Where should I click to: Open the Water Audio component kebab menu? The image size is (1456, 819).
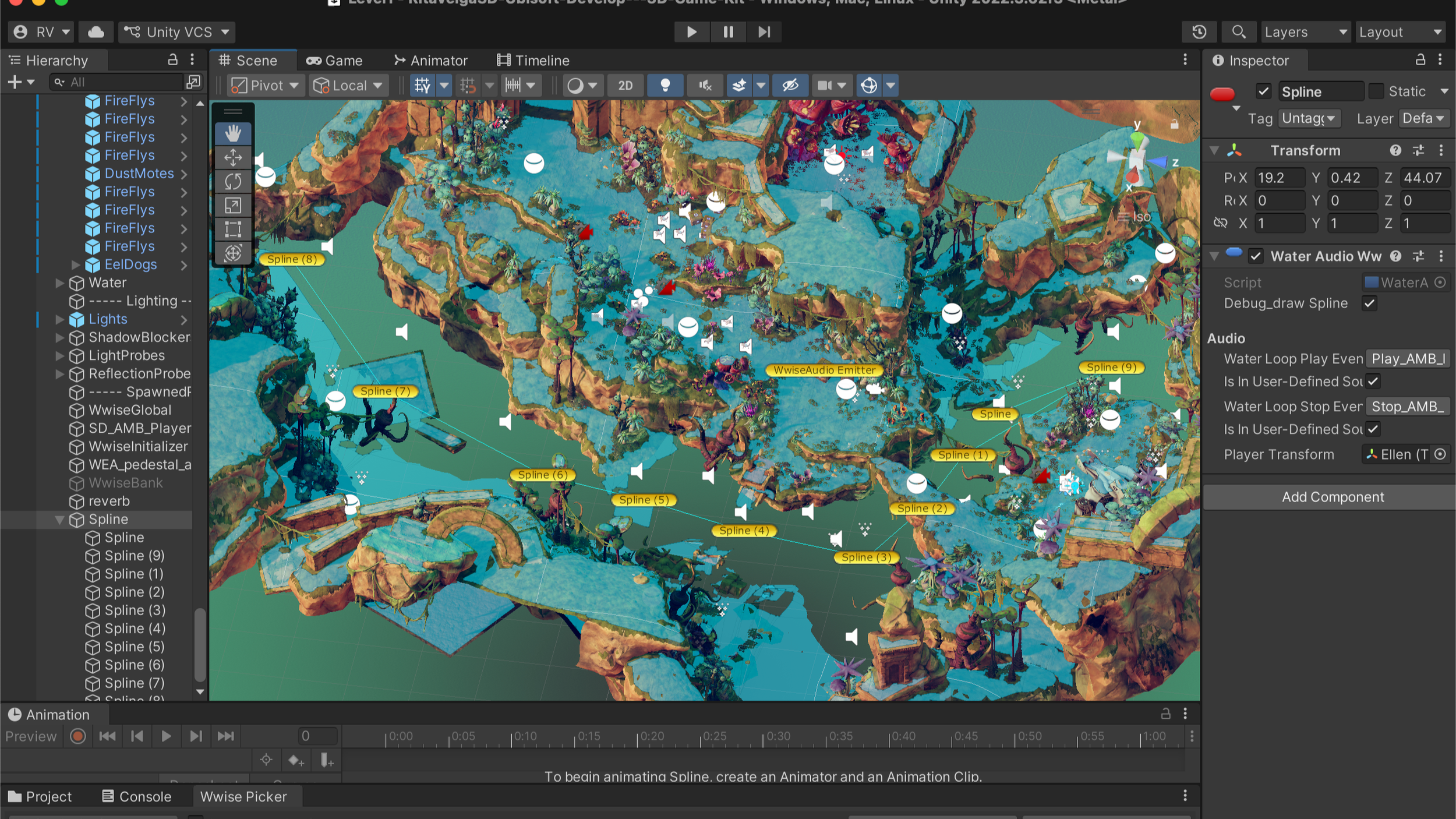pos(1441,256)
